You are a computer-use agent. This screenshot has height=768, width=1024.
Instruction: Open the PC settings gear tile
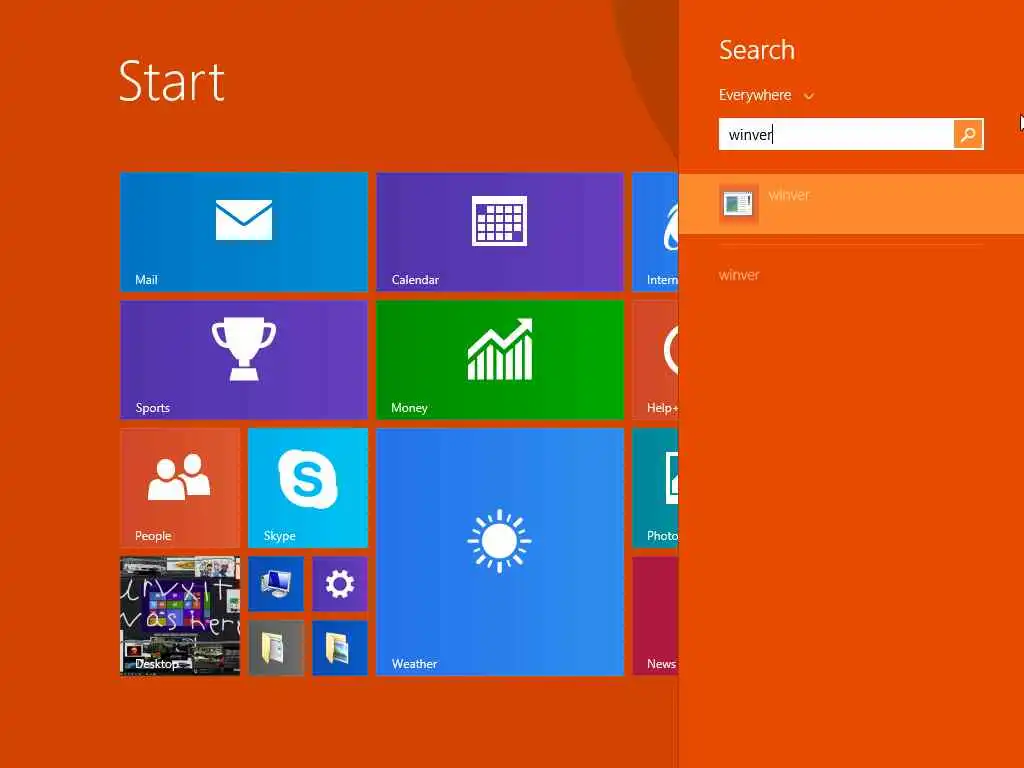(340, 583)
